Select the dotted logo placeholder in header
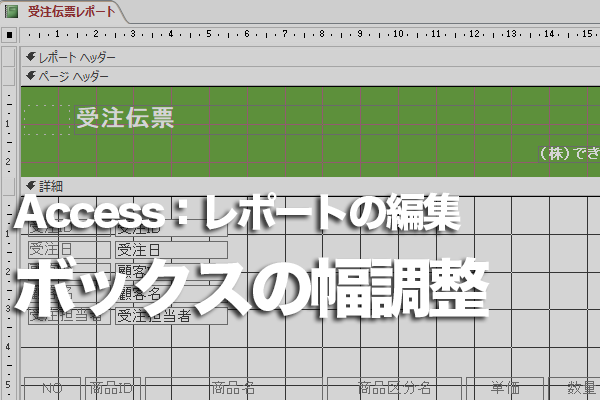 click(47, 119)
